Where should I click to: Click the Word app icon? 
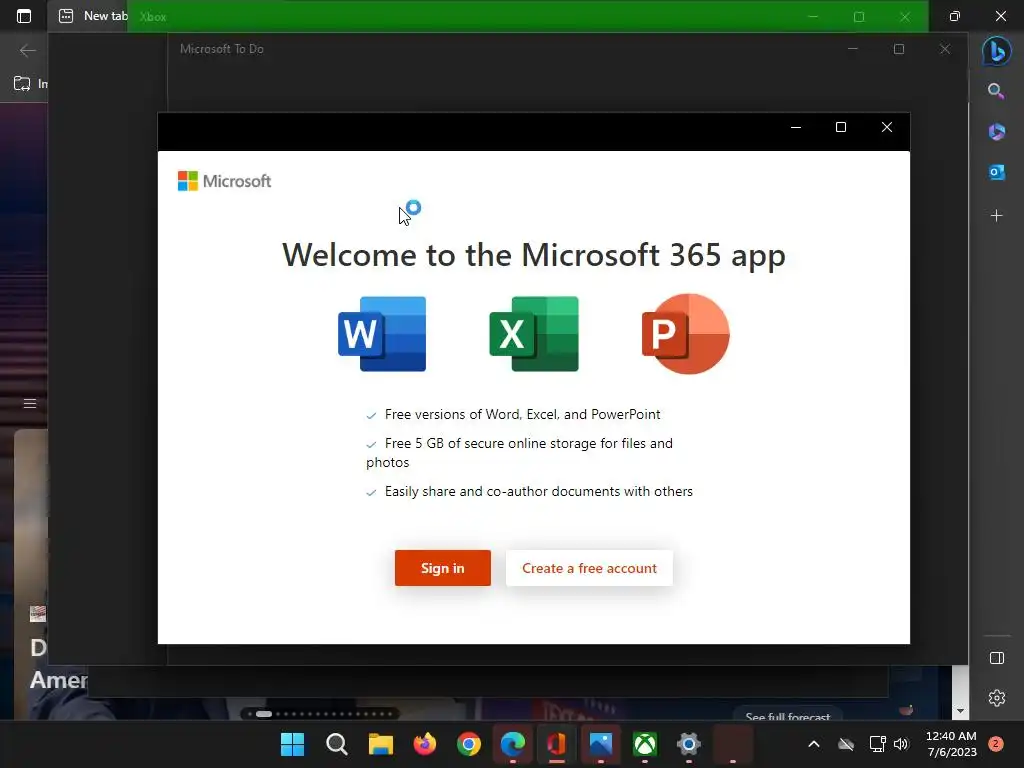point(382,334)
